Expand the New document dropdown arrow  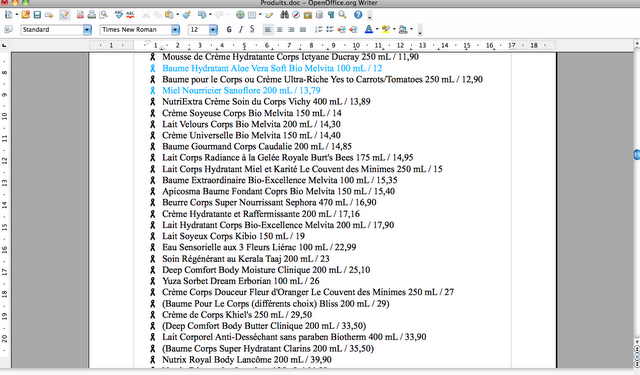pos(17,15)
